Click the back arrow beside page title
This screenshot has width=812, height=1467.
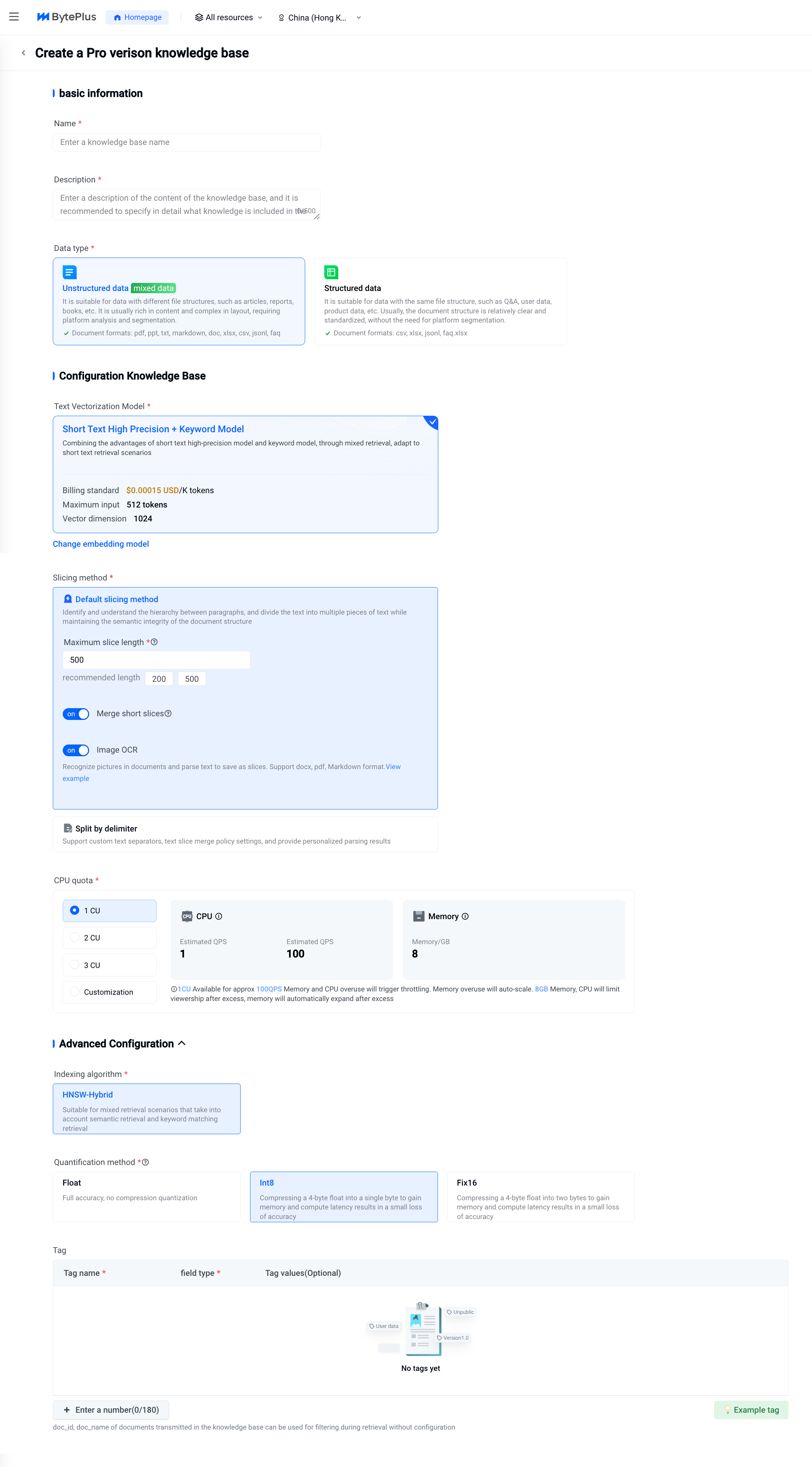23,53
